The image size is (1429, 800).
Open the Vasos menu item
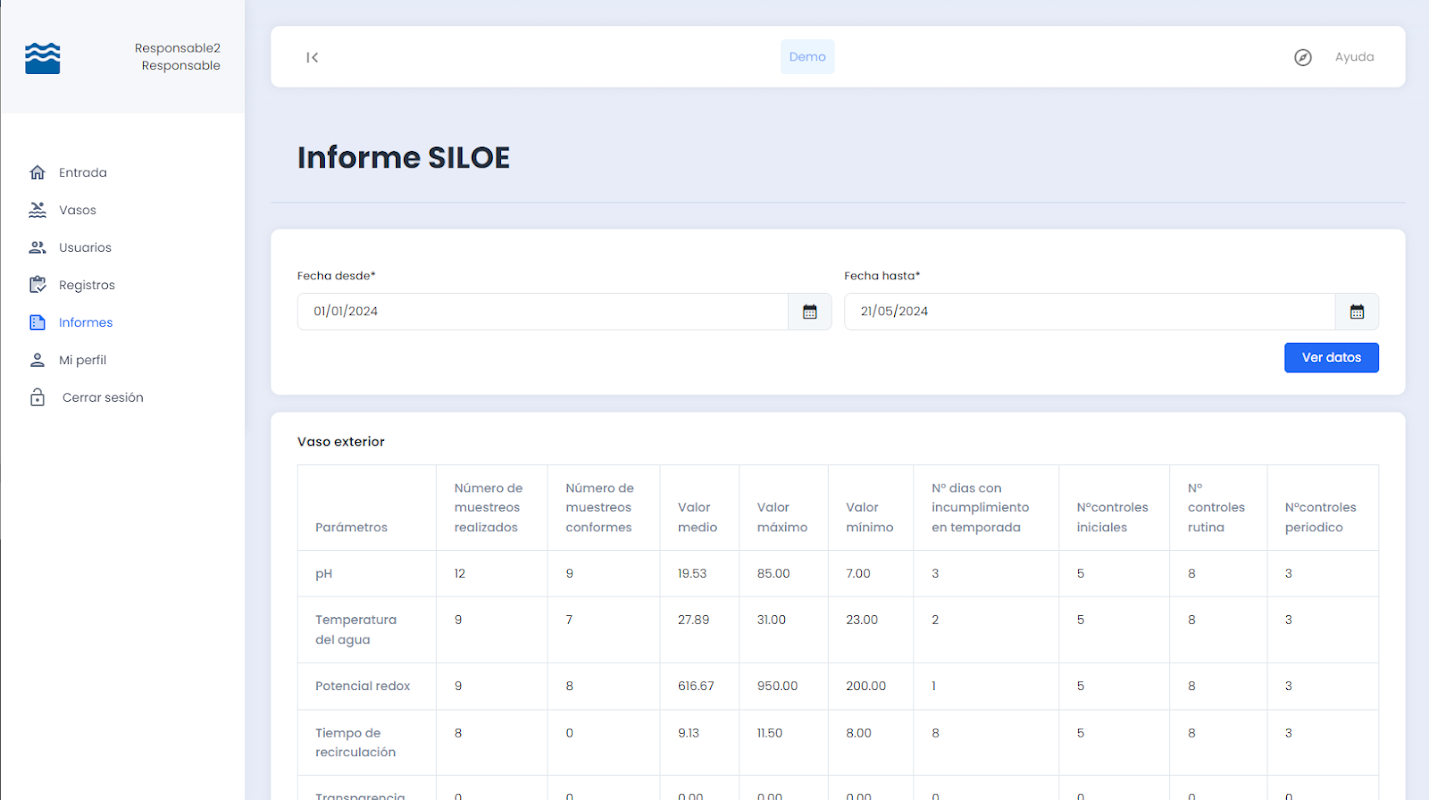tap(77, 210)
